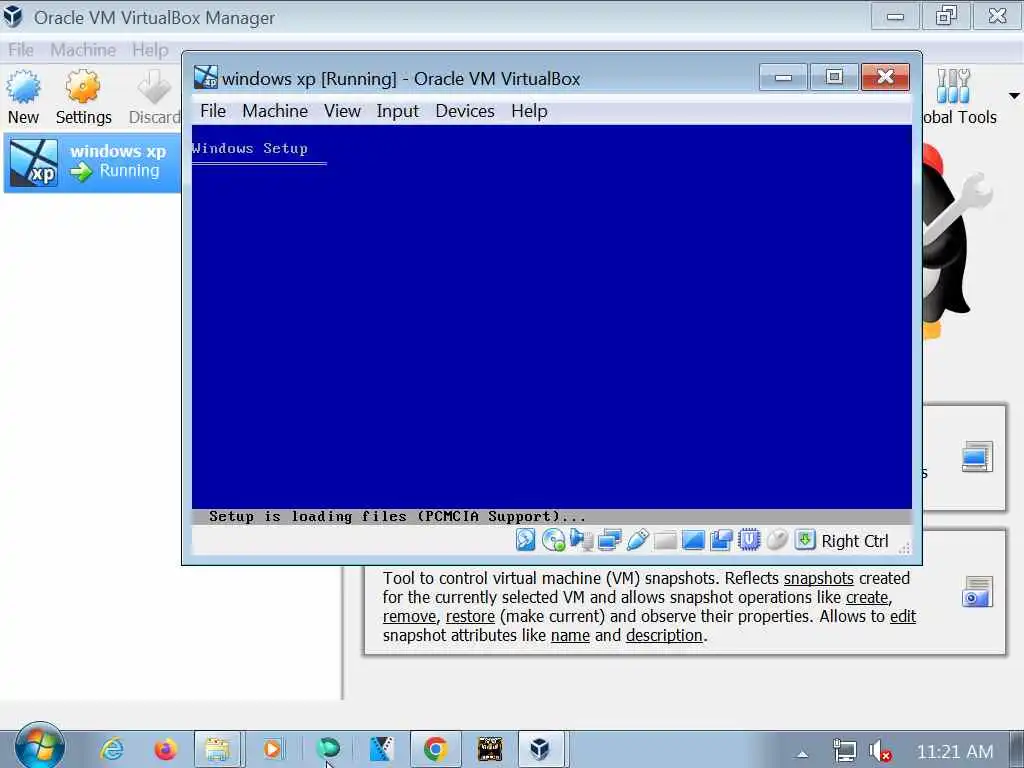The width and height of the screenshot is (1024, 768).
Task: Switch to VirtualBox via taskbar cube icon
Action: pos(540,748)
